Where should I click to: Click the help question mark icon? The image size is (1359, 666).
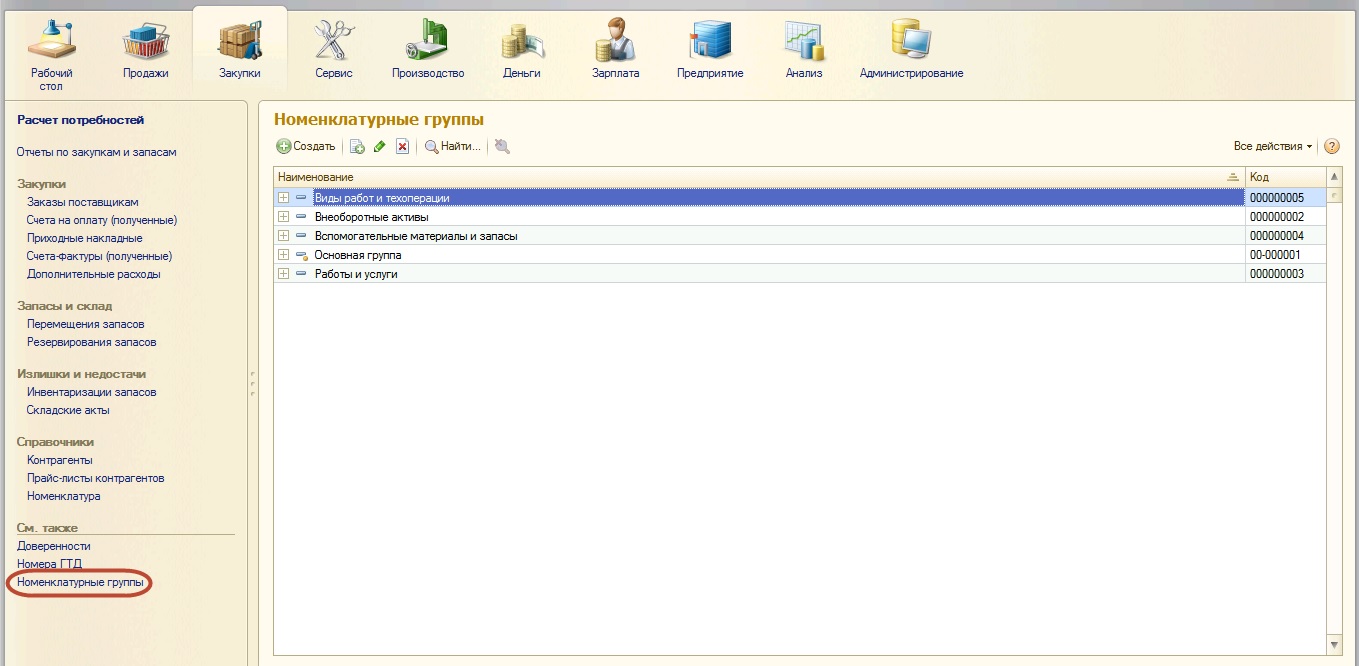click(x=1332, y=146)
